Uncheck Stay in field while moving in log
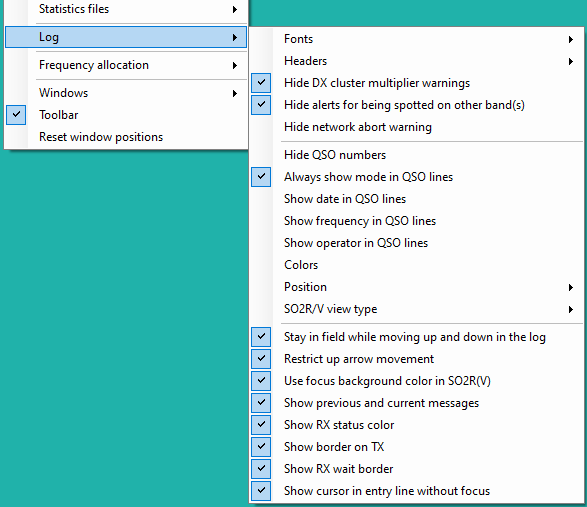The height and width of the screenshot is (507, 587). click(x=416, y=337)
